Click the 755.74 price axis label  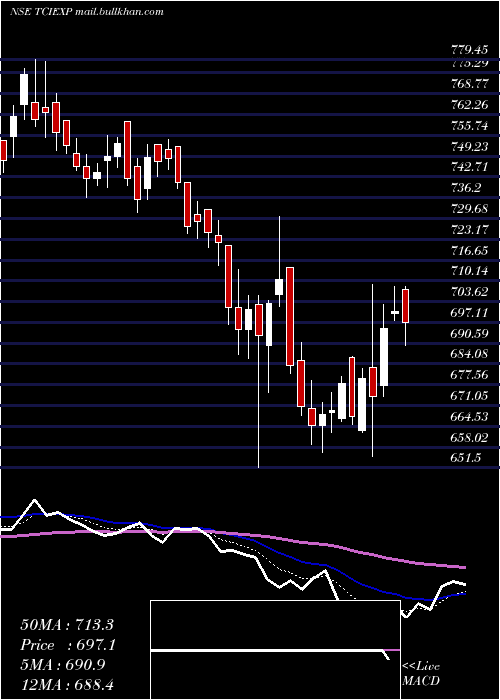click(x=469, y=125)
